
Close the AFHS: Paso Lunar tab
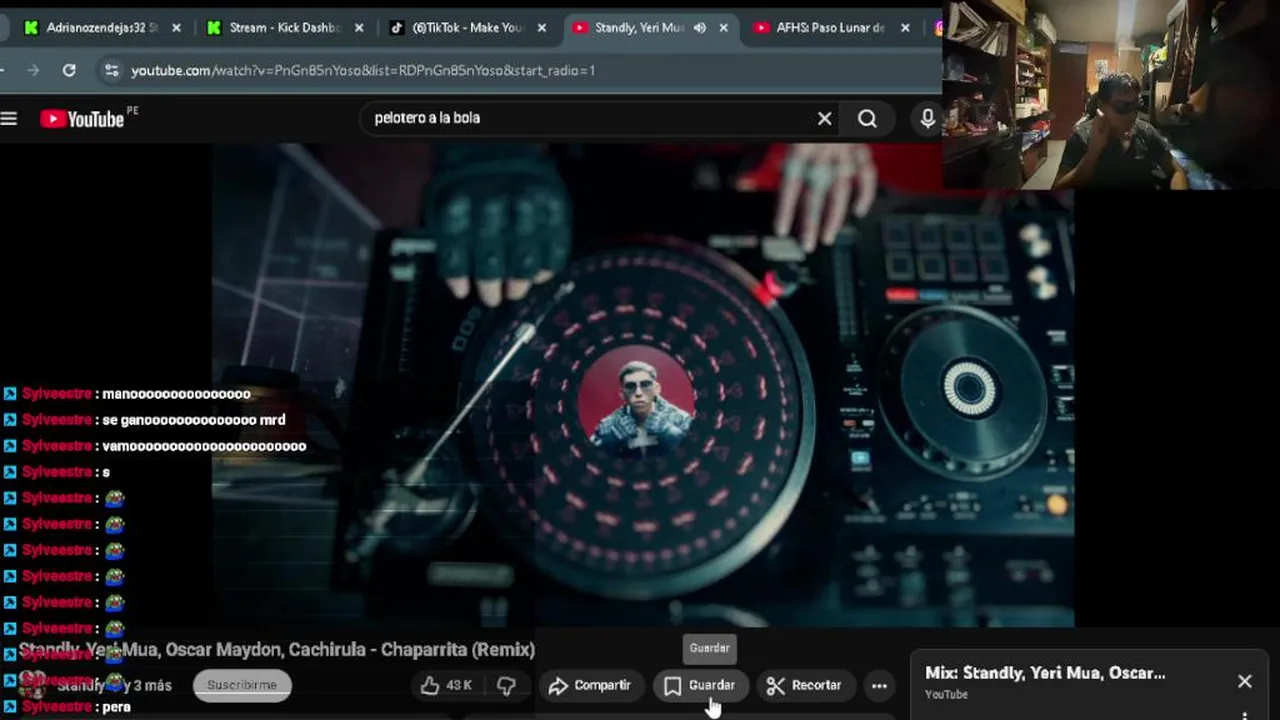click(905, 28)
